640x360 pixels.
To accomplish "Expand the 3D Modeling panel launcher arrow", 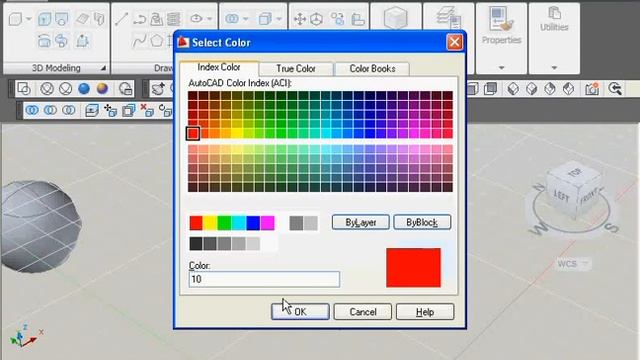I will click(x=103, y=68).
